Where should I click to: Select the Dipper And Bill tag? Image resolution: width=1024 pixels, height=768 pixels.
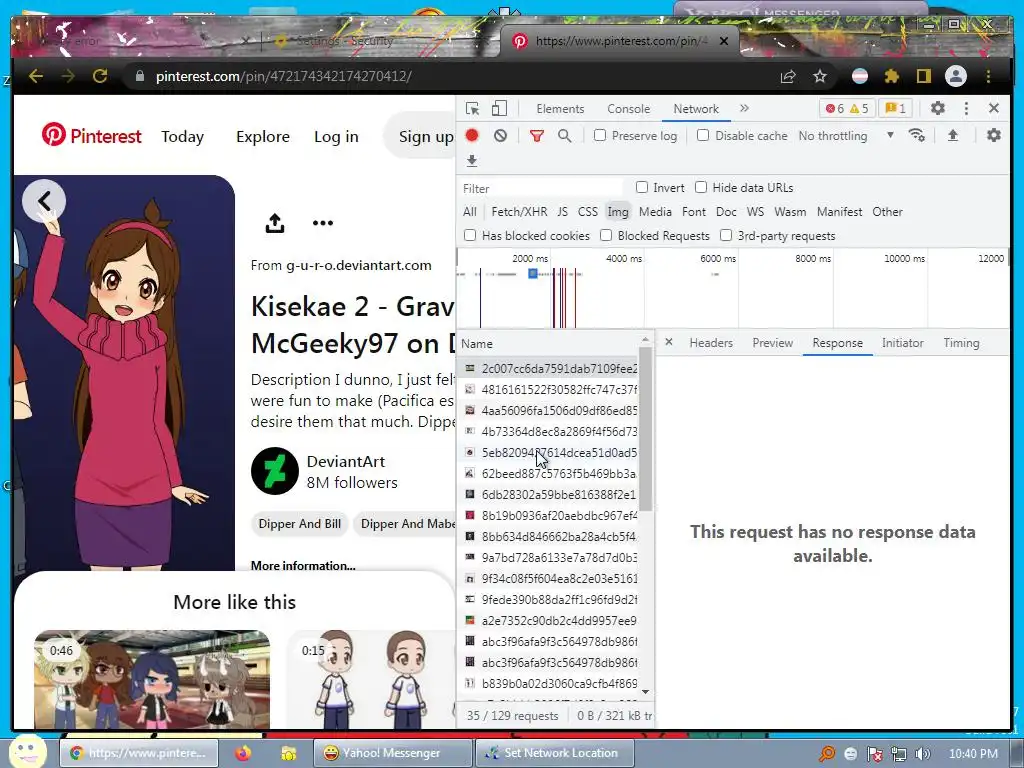coord(300,524)
